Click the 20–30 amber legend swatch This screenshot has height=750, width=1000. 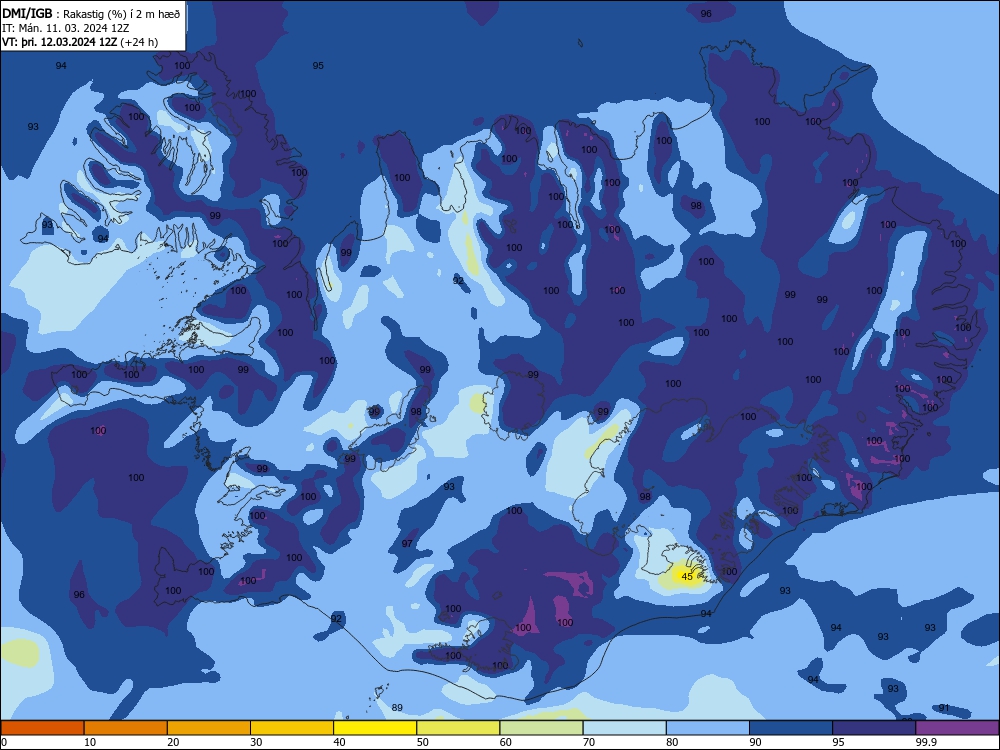[x=209, y=728]
